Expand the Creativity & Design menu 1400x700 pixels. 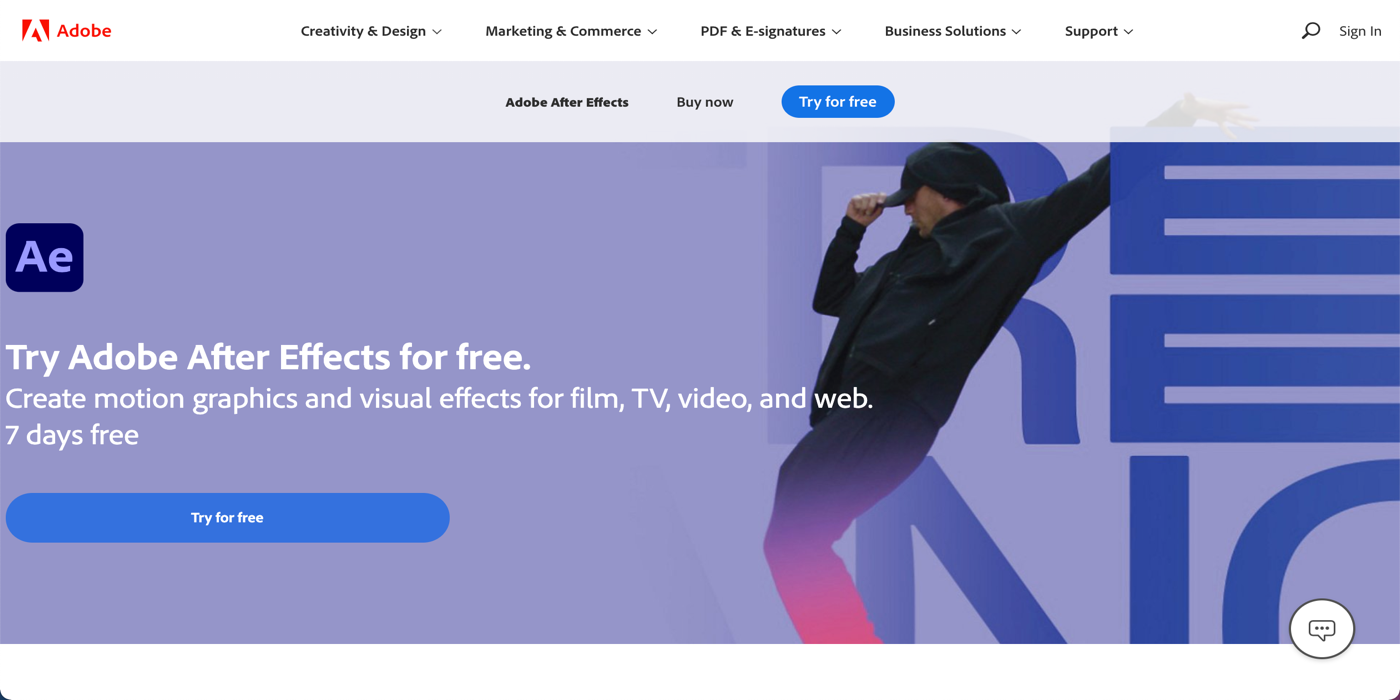(371, 31)
